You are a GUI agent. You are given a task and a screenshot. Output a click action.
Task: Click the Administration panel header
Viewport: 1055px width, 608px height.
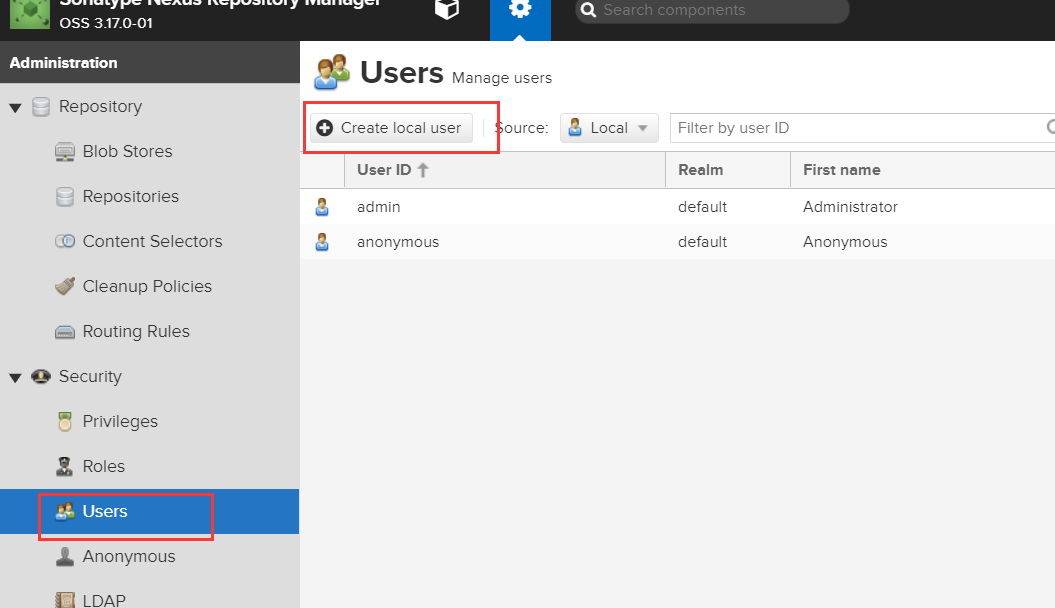150,62
